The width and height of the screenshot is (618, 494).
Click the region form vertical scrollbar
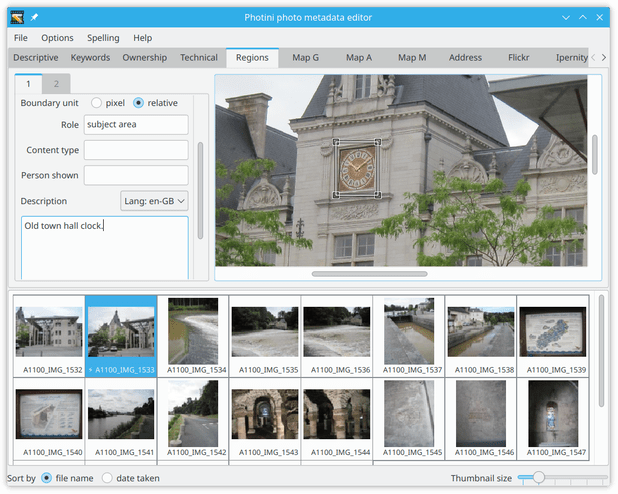pos(200,190)
